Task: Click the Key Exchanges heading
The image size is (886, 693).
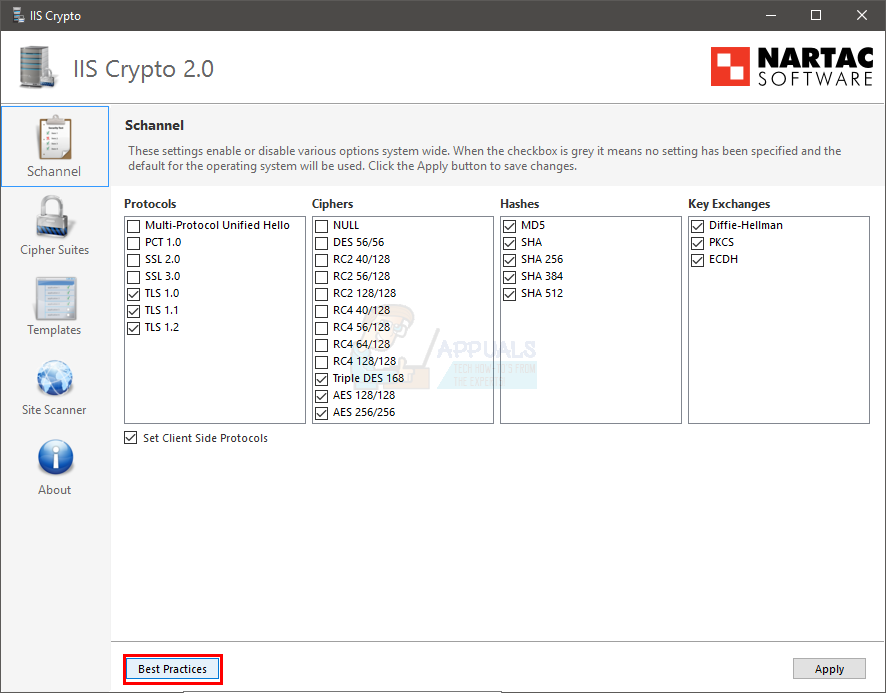Action: 729,203
